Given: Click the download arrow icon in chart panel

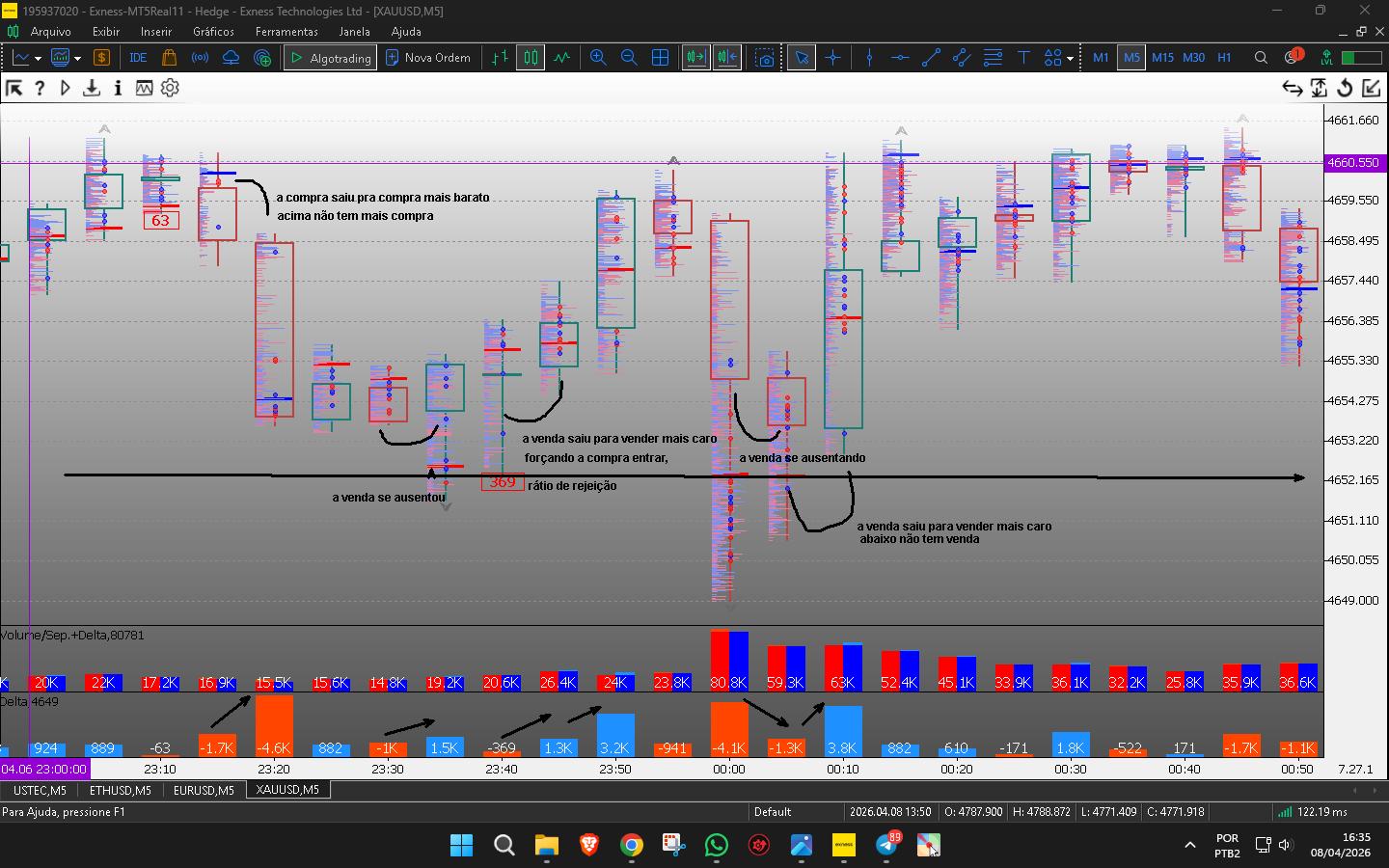Looking at the screenshot, I should [92, 88].
